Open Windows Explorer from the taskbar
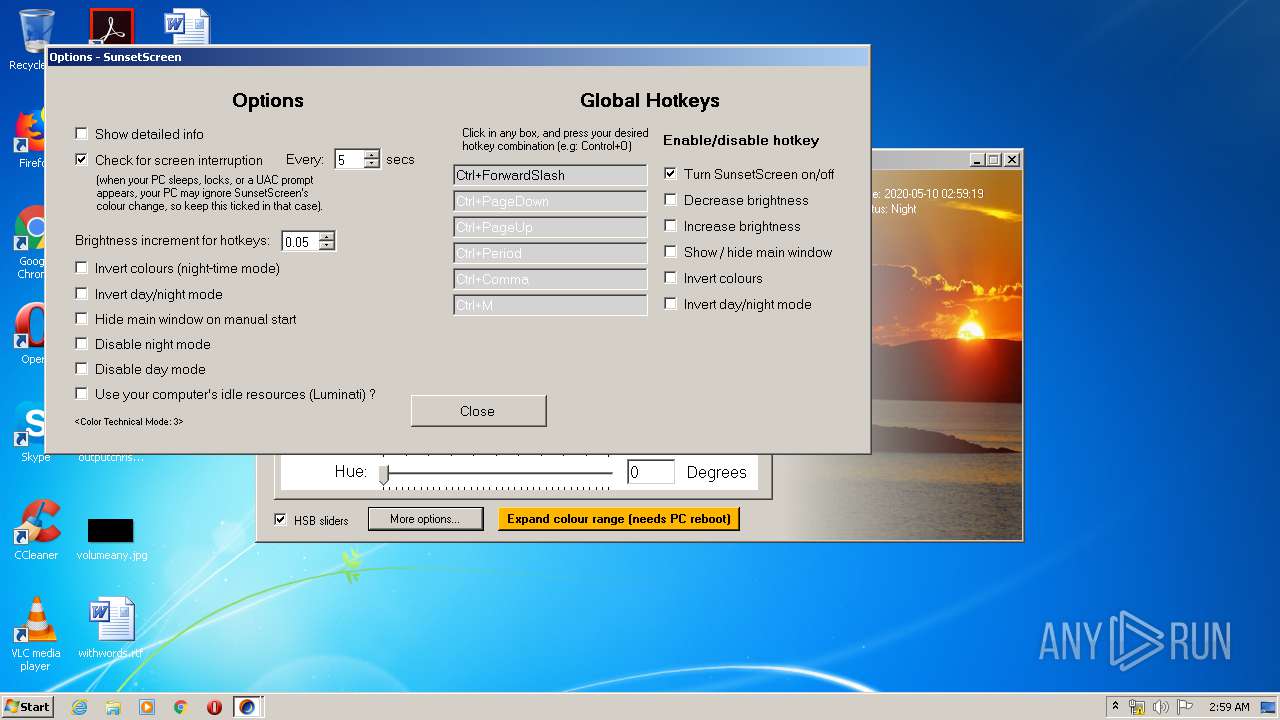This screenshot has width=1280, height=720. pyautogui.click(x=113, y=707)
